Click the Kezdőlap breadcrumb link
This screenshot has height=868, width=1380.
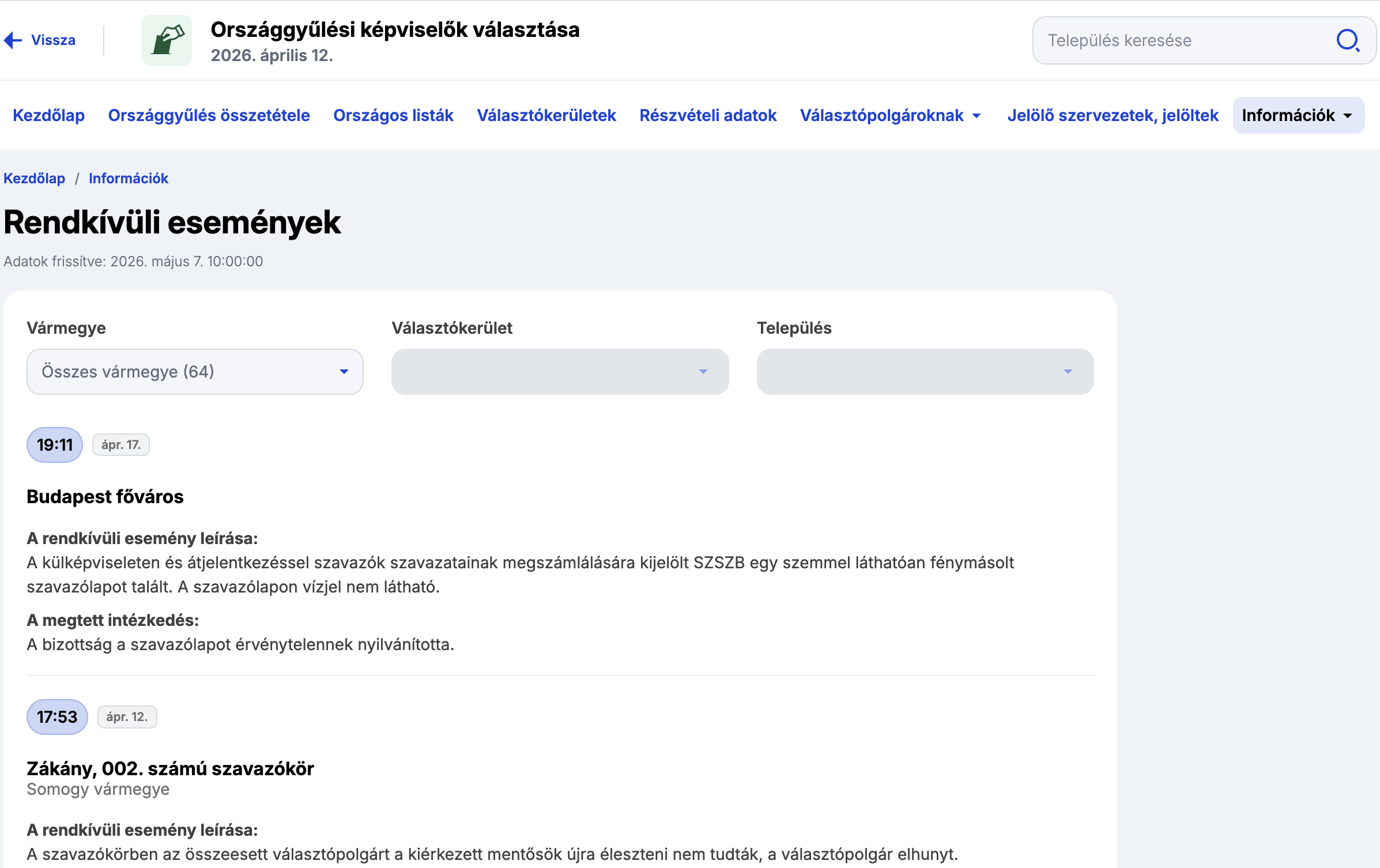(x=35, y=178)
